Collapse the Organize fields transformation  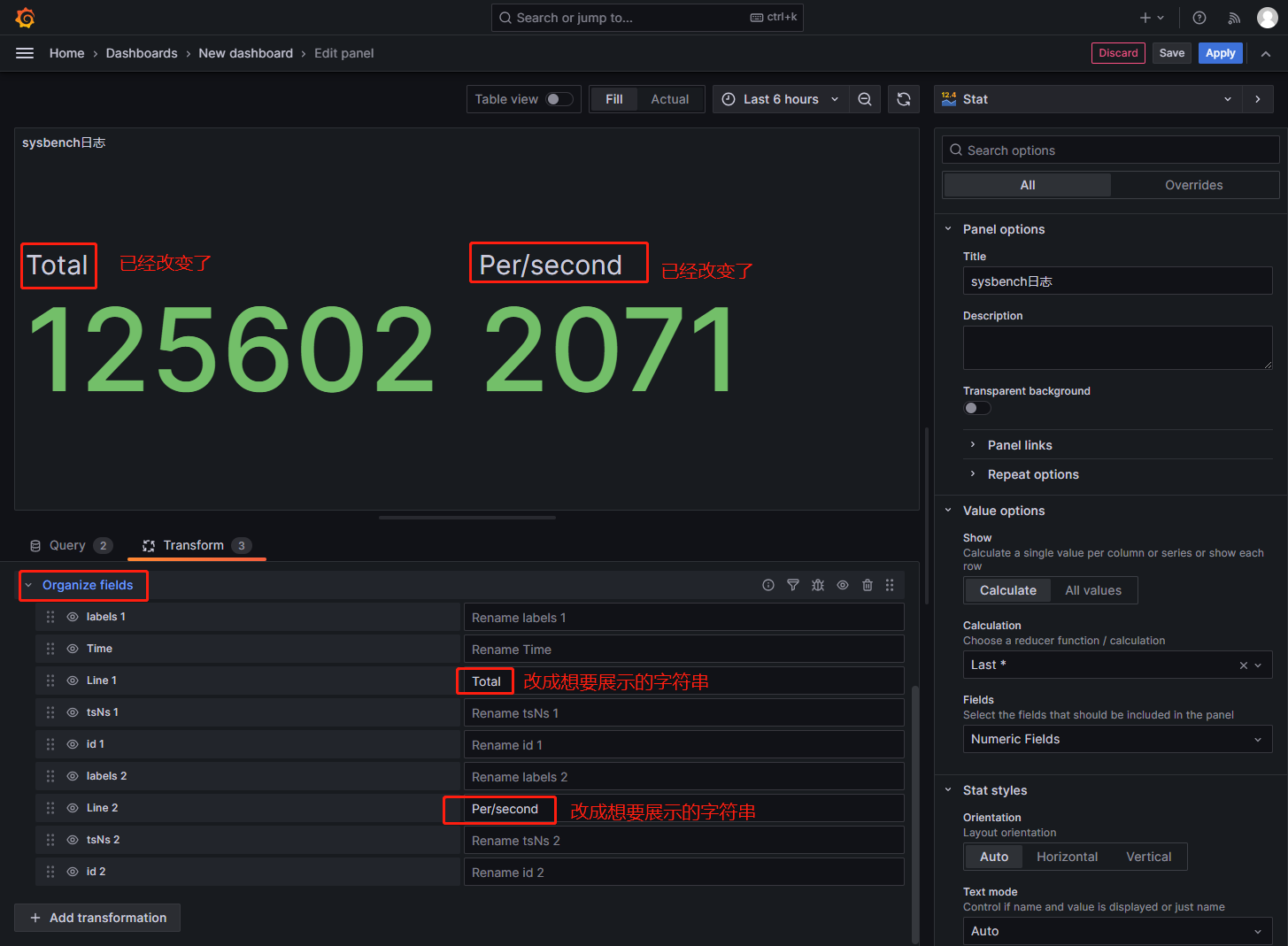[x=28, y=585]
